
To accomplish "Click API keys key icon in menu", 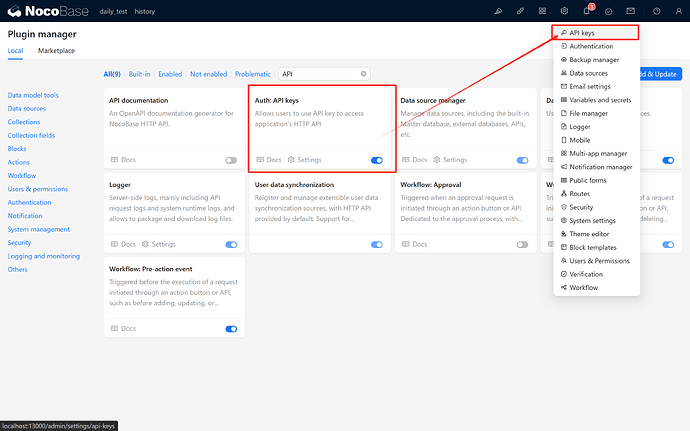I will (564, 33).
